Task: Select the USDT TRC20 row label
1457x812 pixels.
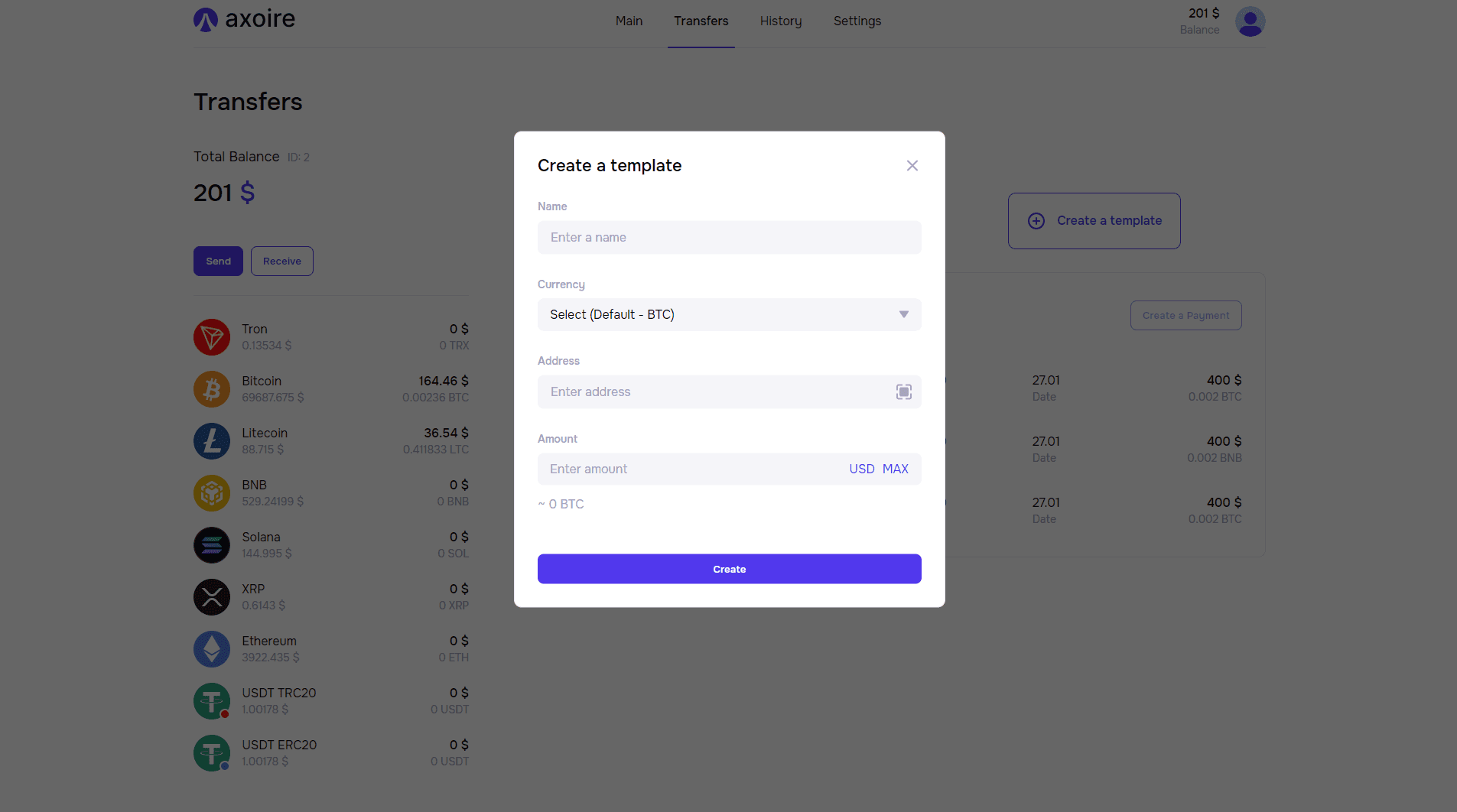Action: (x=279, y=693)
